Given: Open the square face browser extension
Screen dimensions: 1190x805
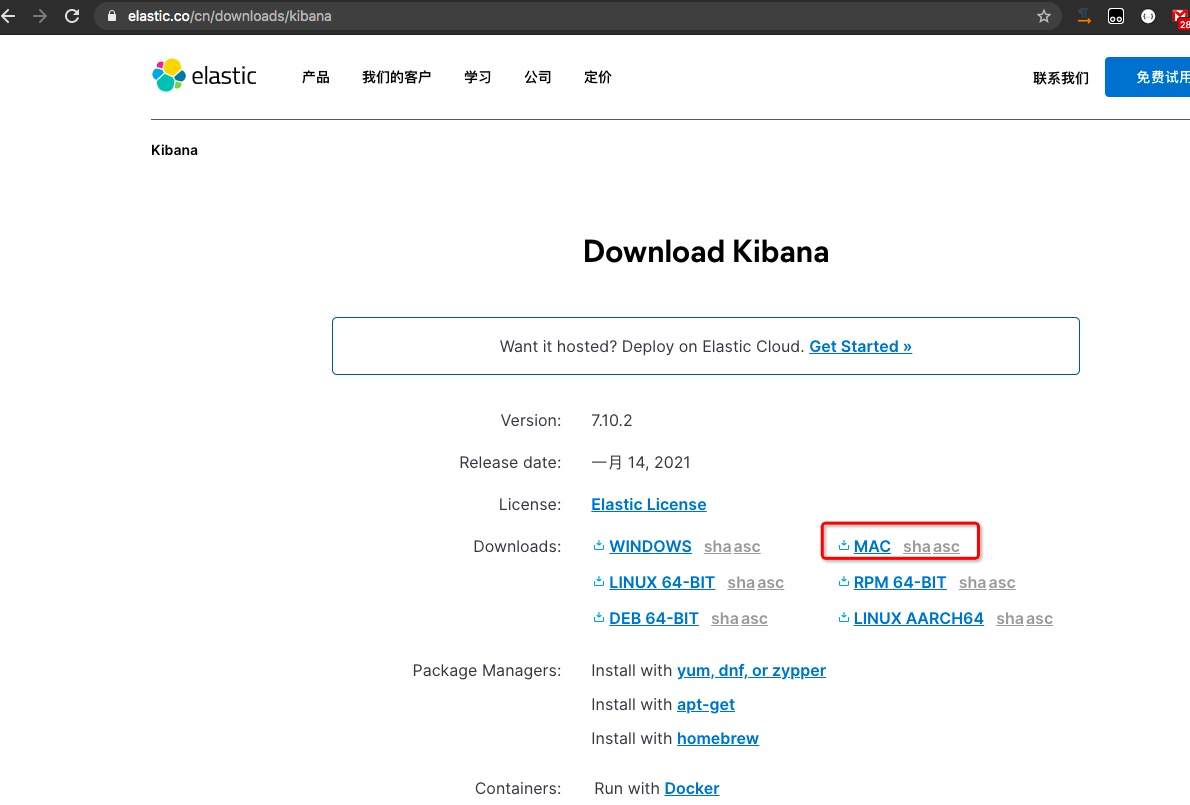Looking at the screenshot, I should 1116,16.
